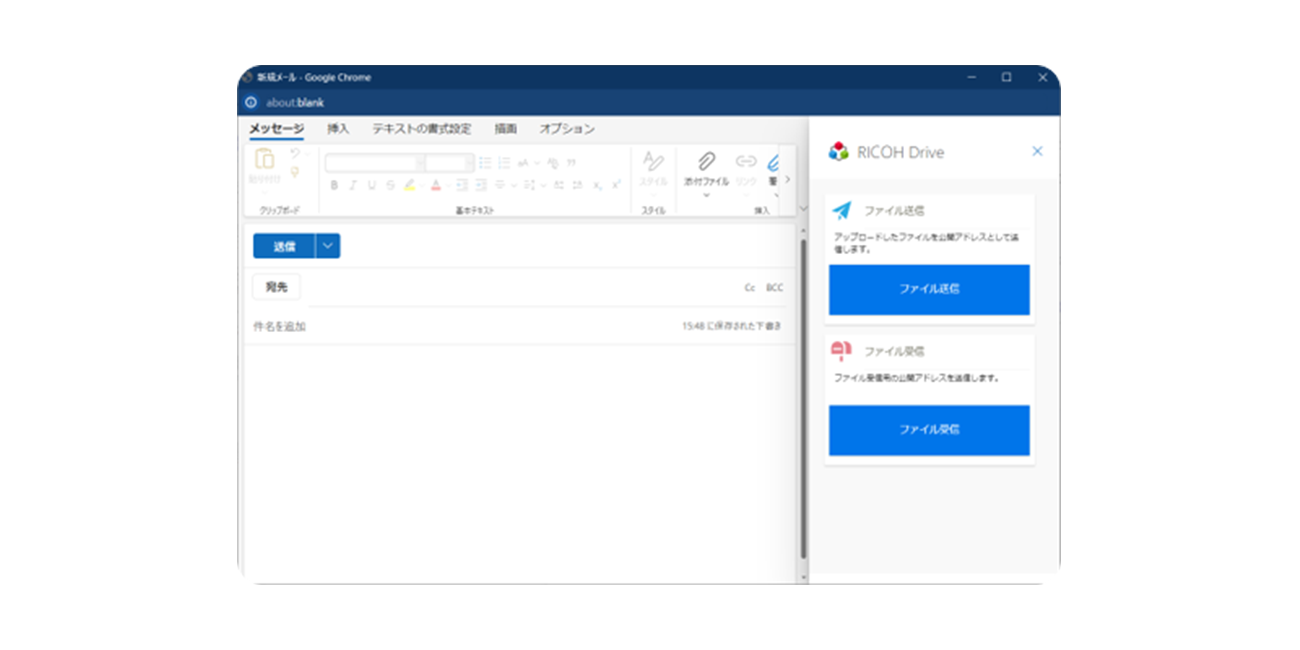Click the attach file (添付ファイル) icon
The width and height of the screenshot is (1300, 650).
pos(706,162)
